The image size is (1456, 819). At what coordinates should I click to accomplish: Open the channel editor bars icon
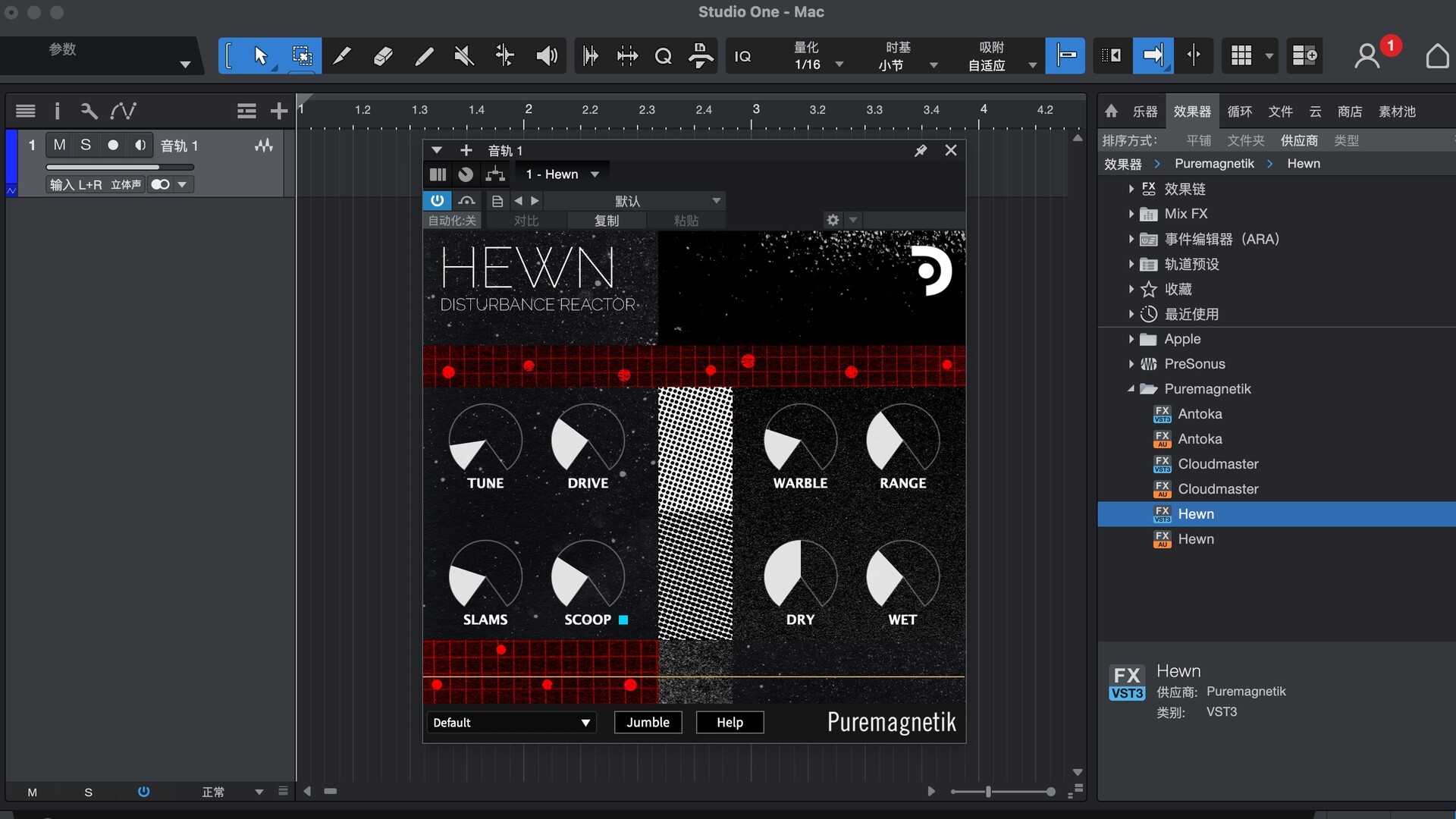[438, 174]
